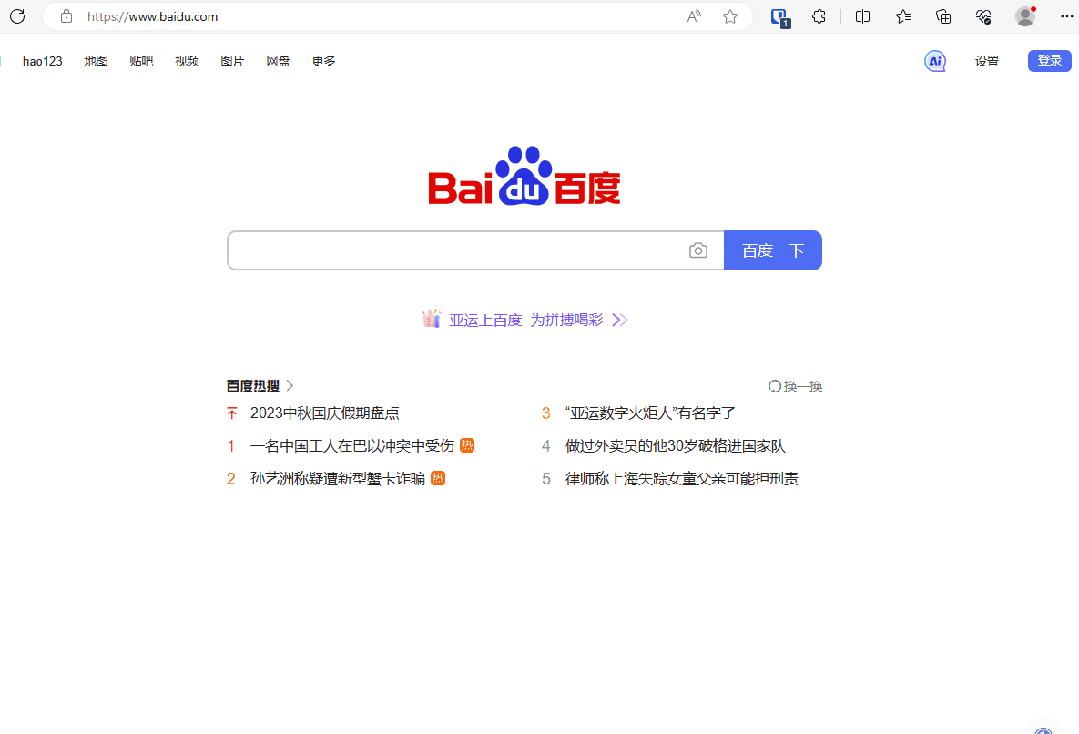Toggle the address bar favorite star
The width and height of the screenshot is (1079, 734).
(730, 16)
